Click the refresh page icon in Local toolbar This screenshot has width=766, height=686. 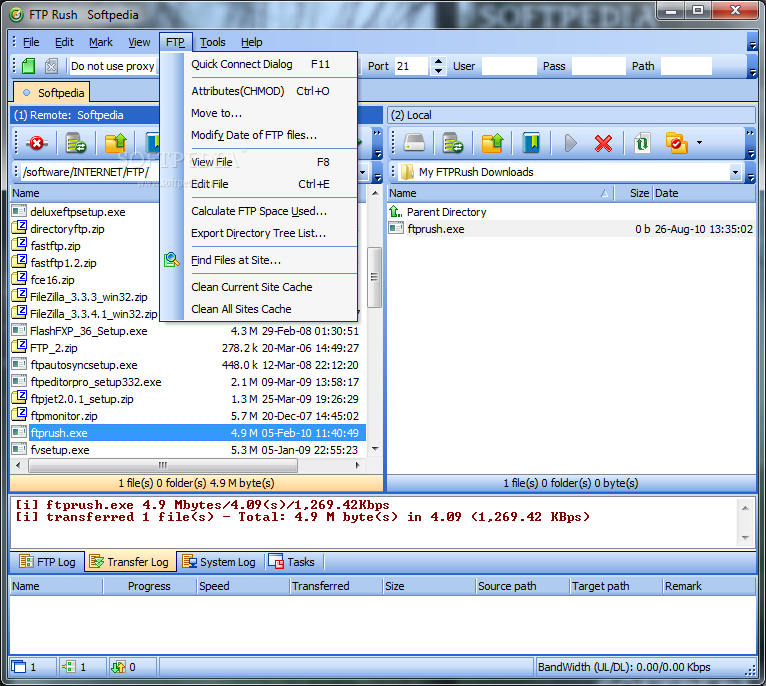click(642, 143)
